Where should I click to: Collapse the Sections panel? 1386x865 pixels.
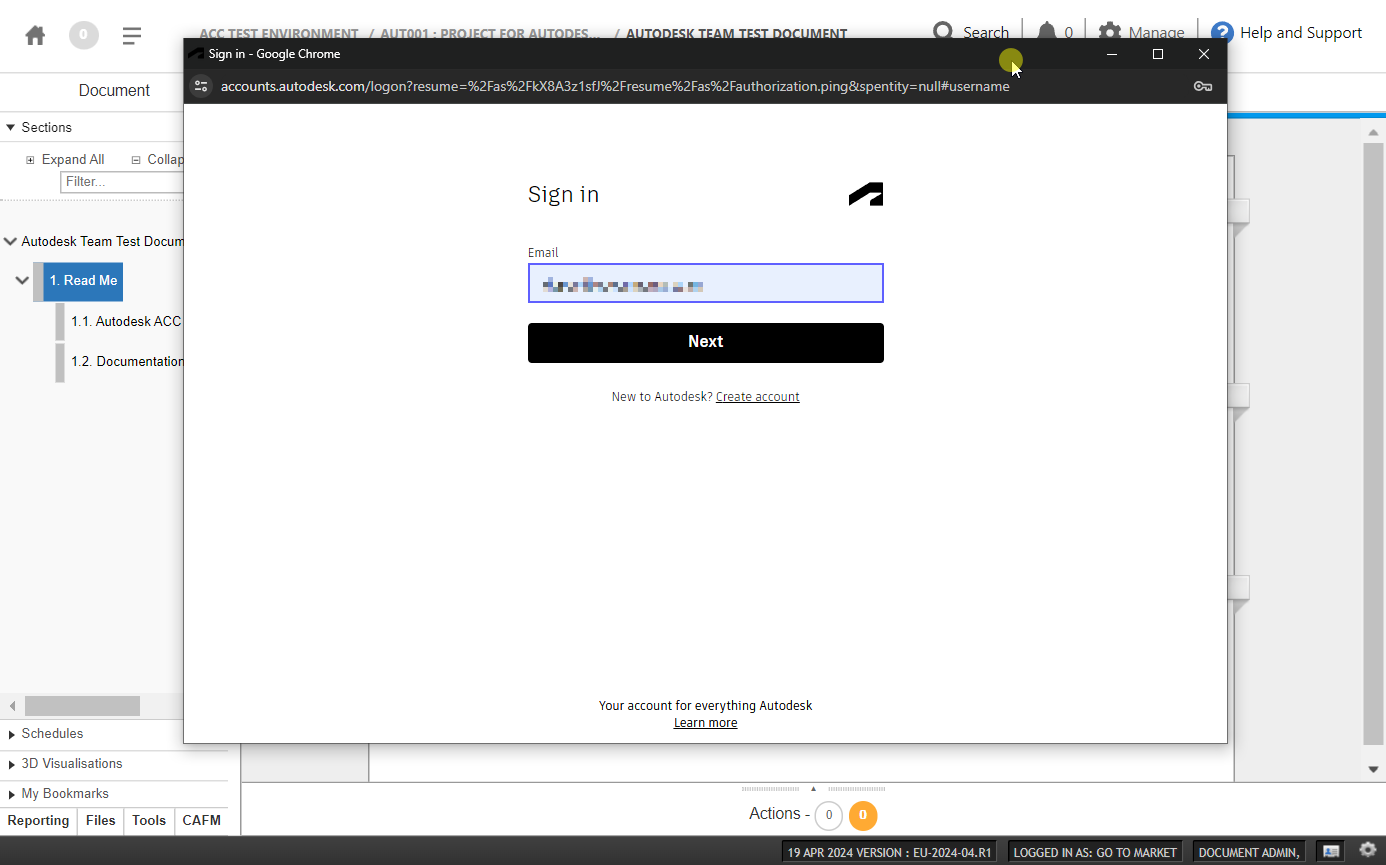(11, 127)
